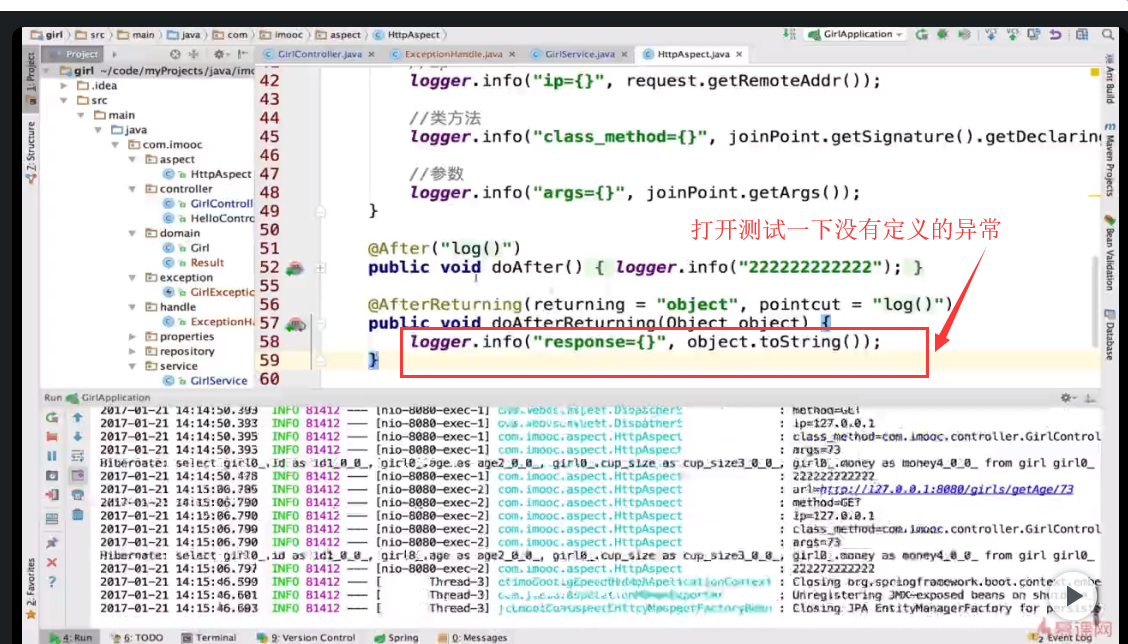Screen dimensions: 1128x644
Task: Click the exit icon in Run panel
Action: point(52,495)
